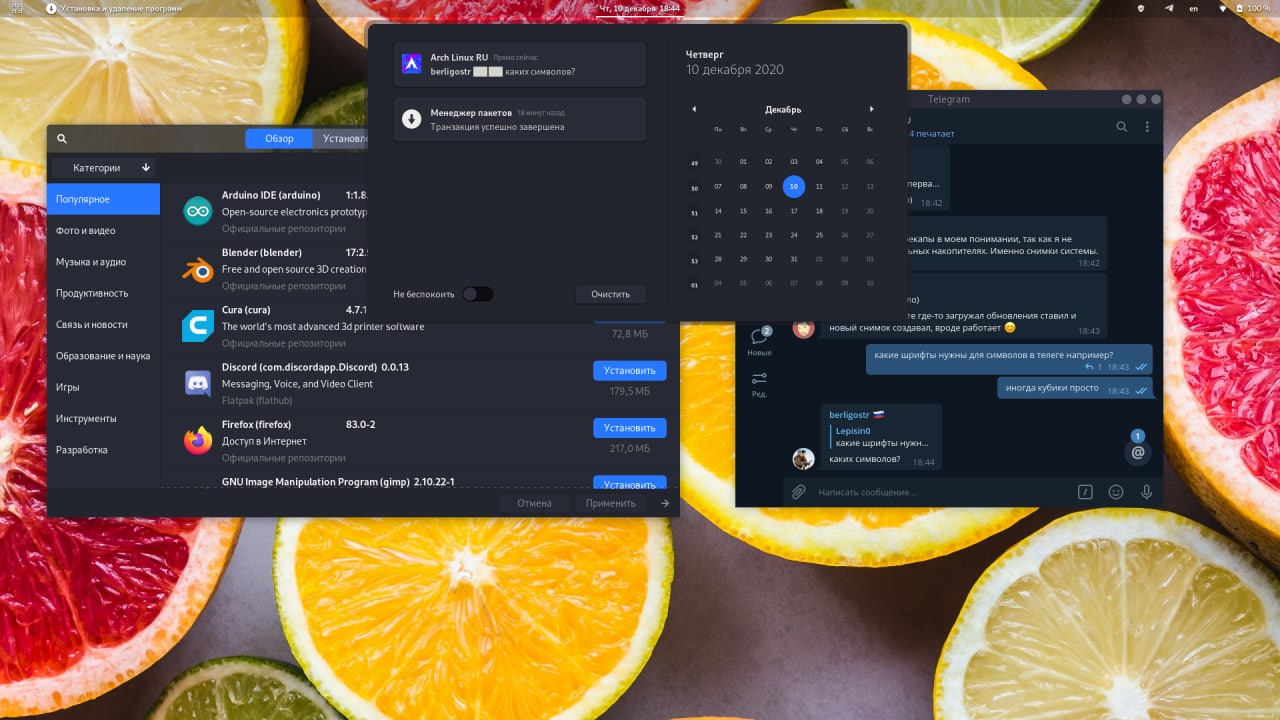The image size is (1280, 720).
Task: Open the Новые chats folder in Telegram
Action: [759, 341]
